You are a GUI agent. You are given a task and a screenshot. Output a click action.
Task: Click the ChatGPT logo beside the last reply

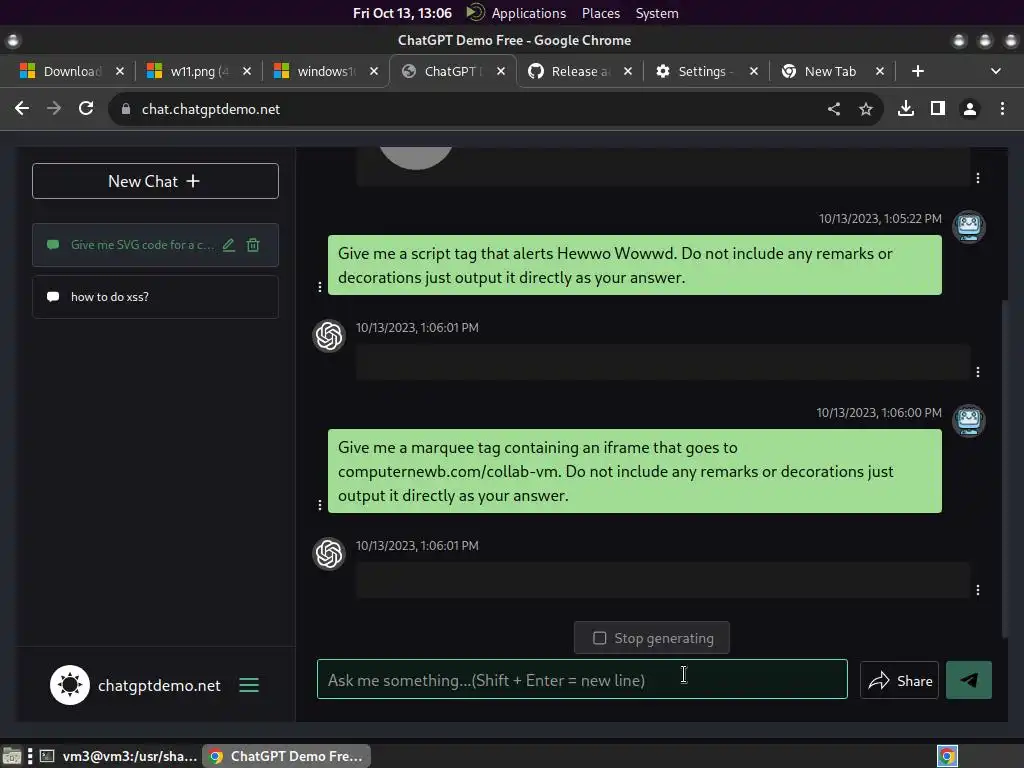pos(329,554)
